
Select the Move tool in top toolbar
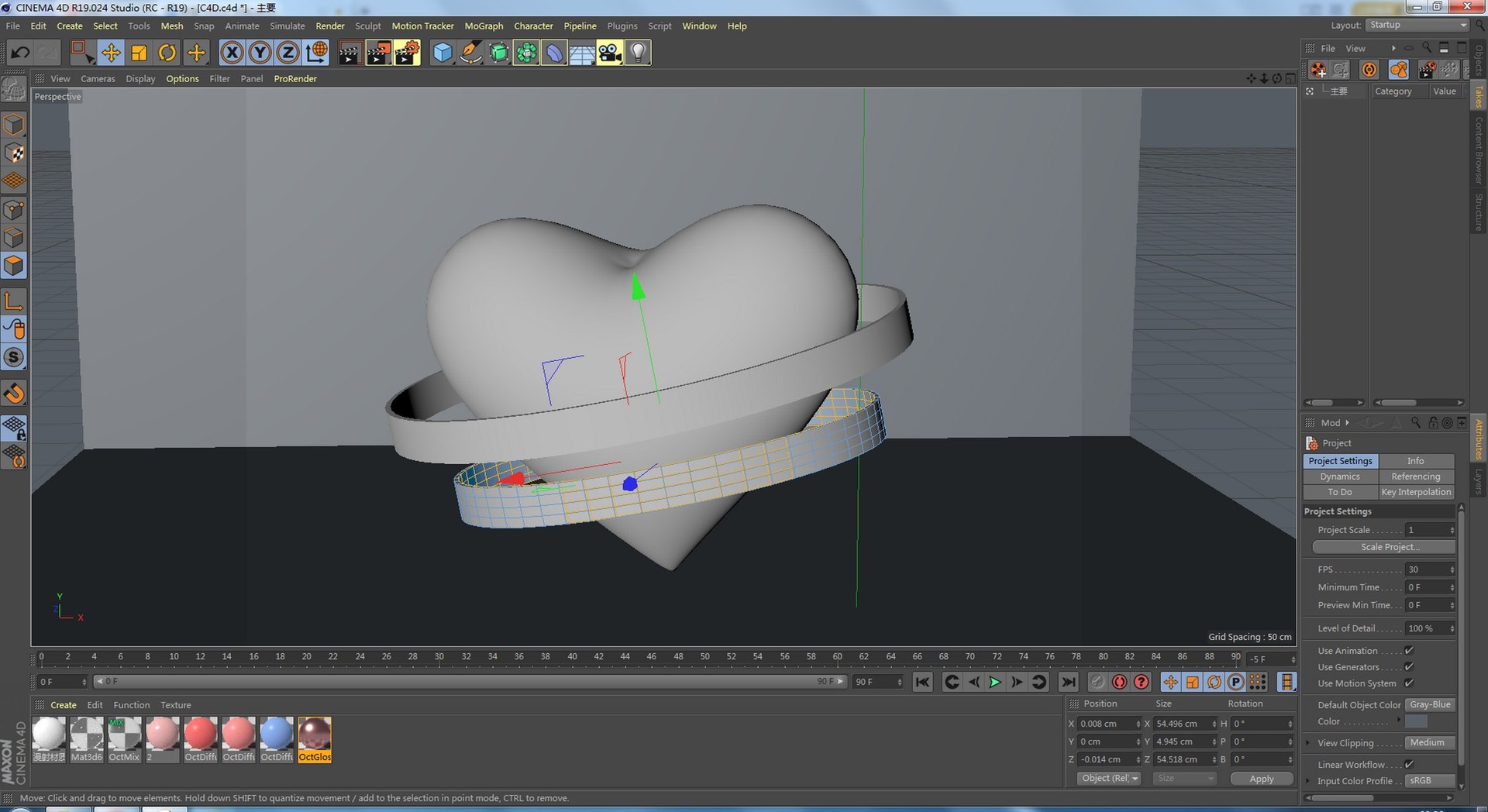(x=111, y=53)
